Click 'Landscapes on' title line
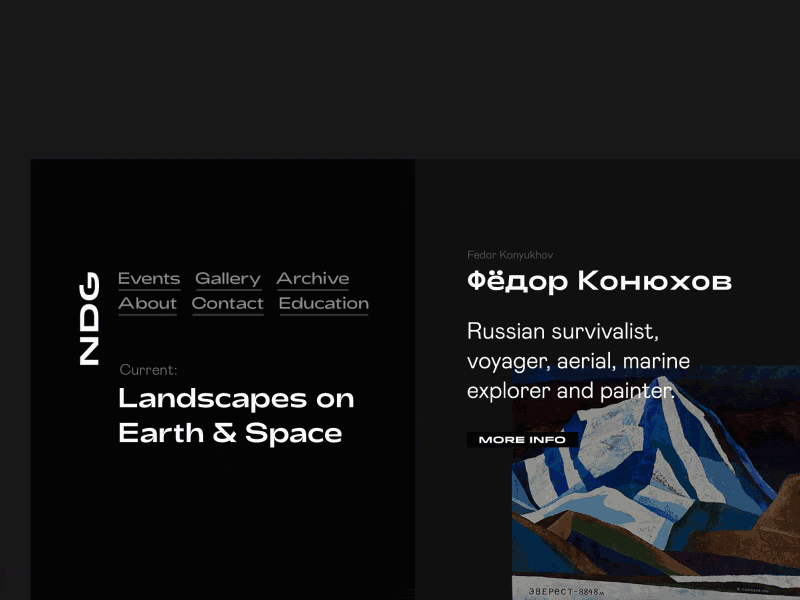 click(x=236, y=398)
